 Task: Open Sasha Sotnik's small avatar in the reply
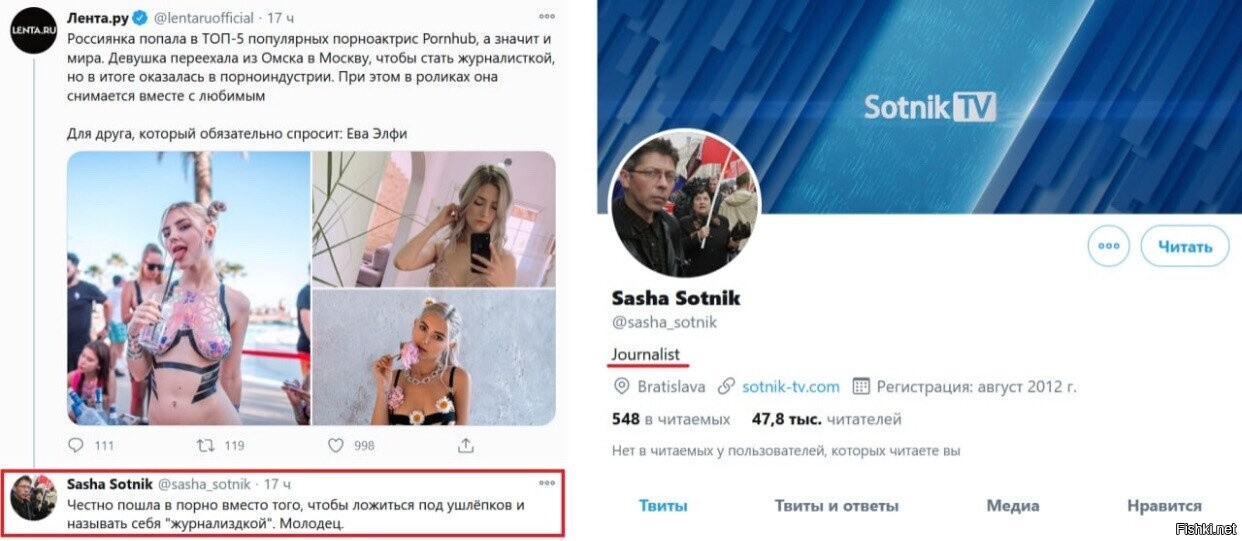33,497
